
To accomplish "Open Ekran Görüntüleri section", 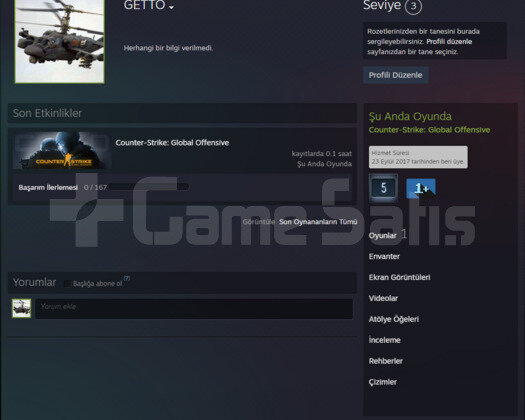I will [x=399, y=277].
